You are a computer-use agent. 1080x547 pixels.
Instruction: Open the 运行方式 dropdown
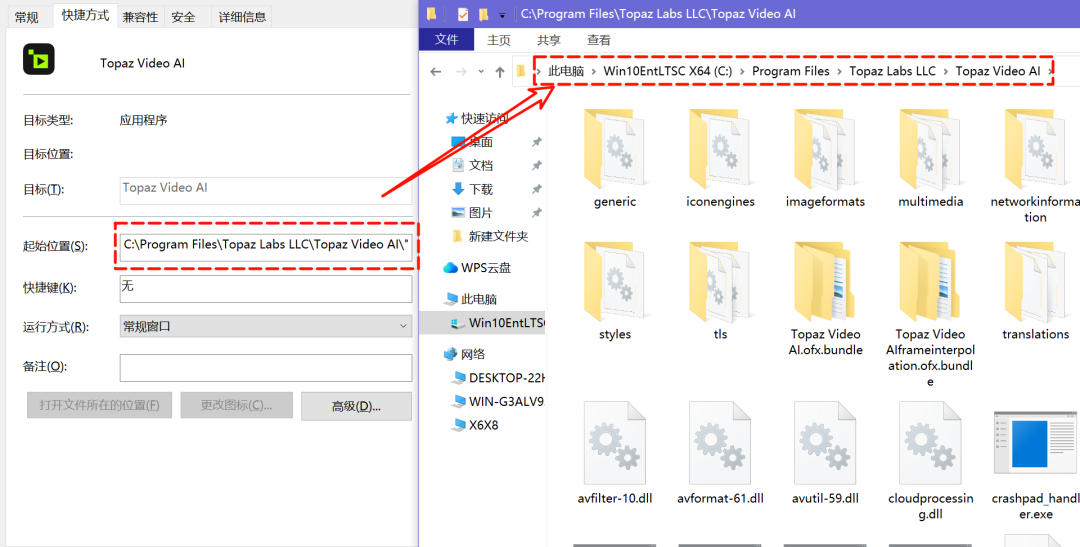pos(266,327)
